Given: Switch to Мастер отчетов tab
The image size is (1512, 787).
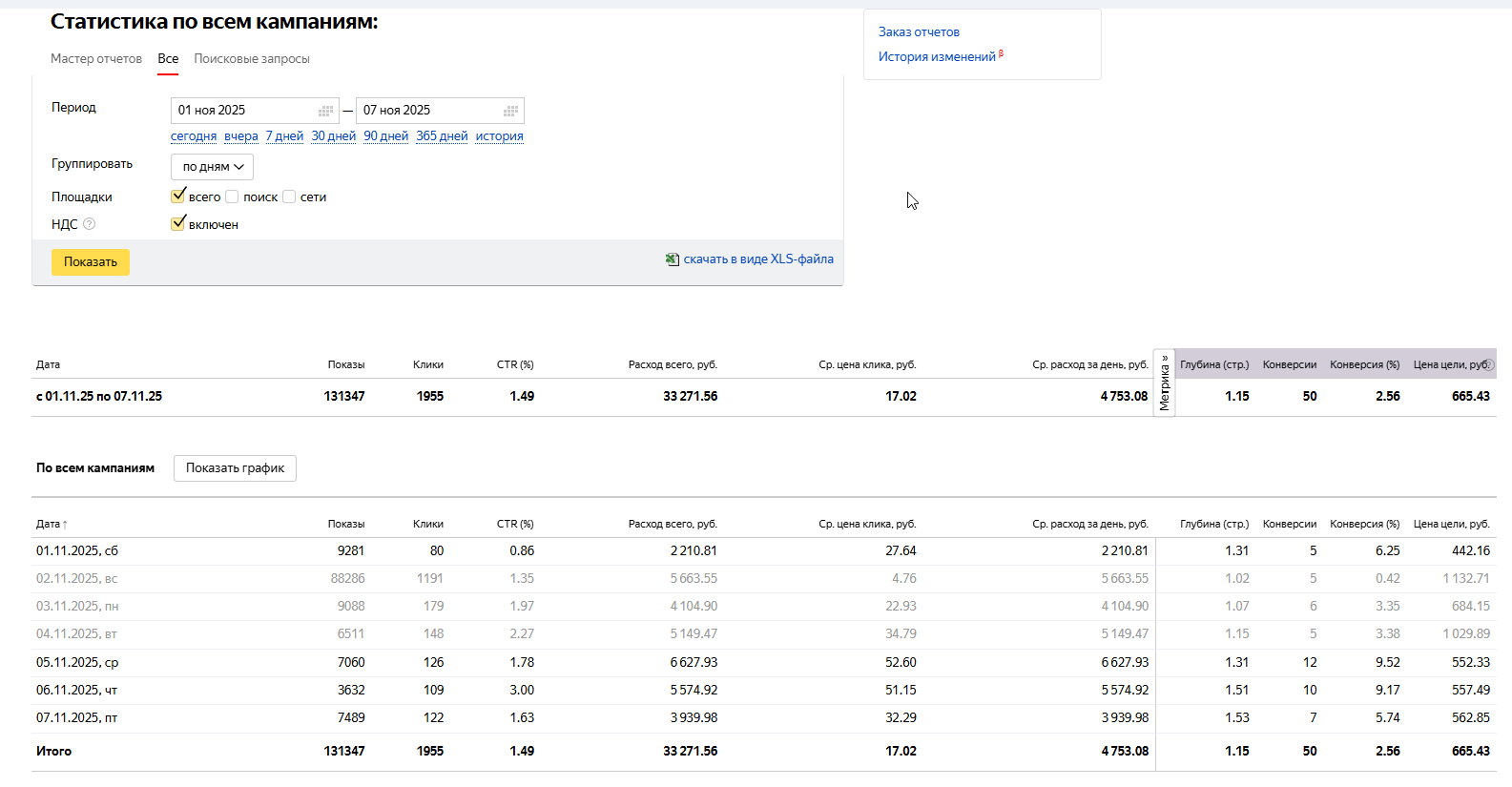Looking at the screenshot, I should coord(96,59).
